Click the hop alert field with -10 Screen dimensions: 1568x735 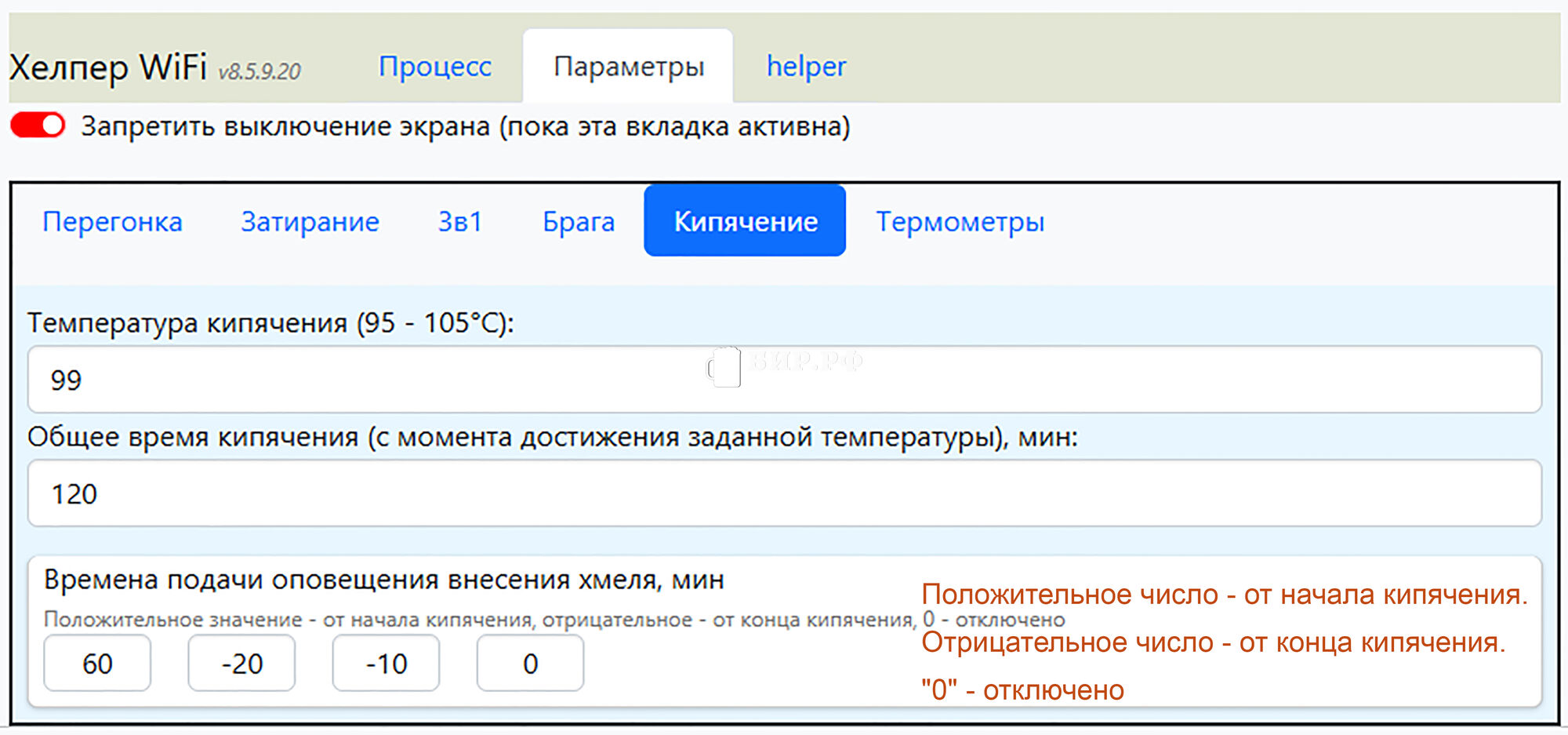[386, 664]
